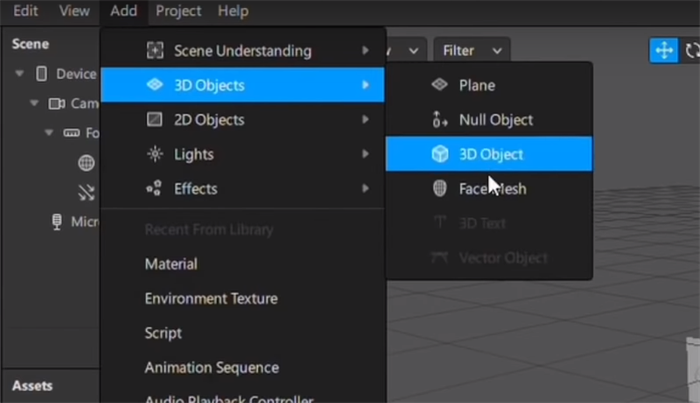Screen dimensions: 700x403
Task: Open the Filter dropdown
Action: [470, 50]
